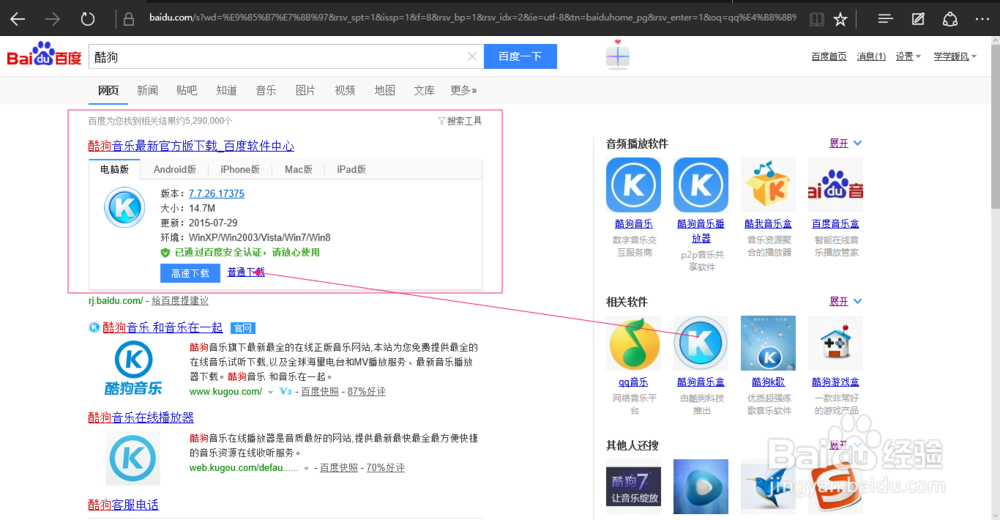Viewport: 1000px width, 520px height.
Task: Click the Baidu logo
Action: [44, 55]
